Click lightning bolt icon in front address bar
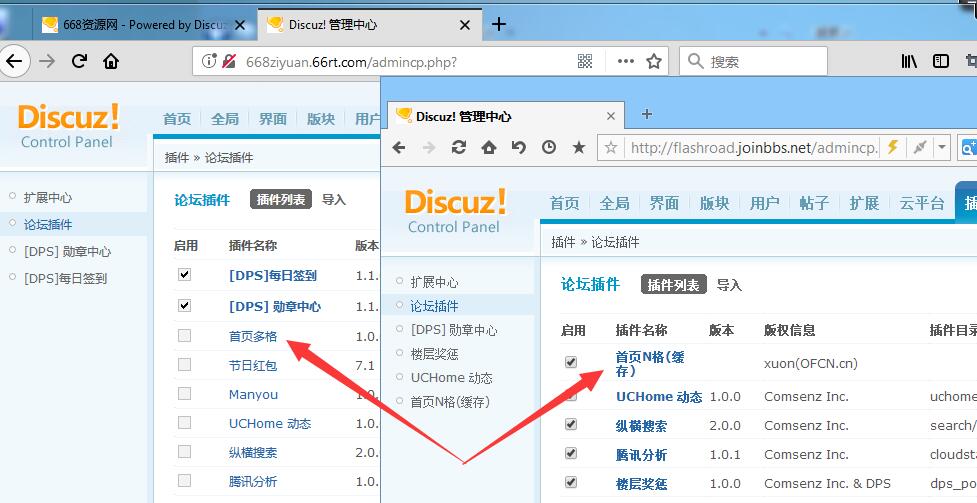The height and width of the screenshot is (503, 977). (x=892, y=147)
